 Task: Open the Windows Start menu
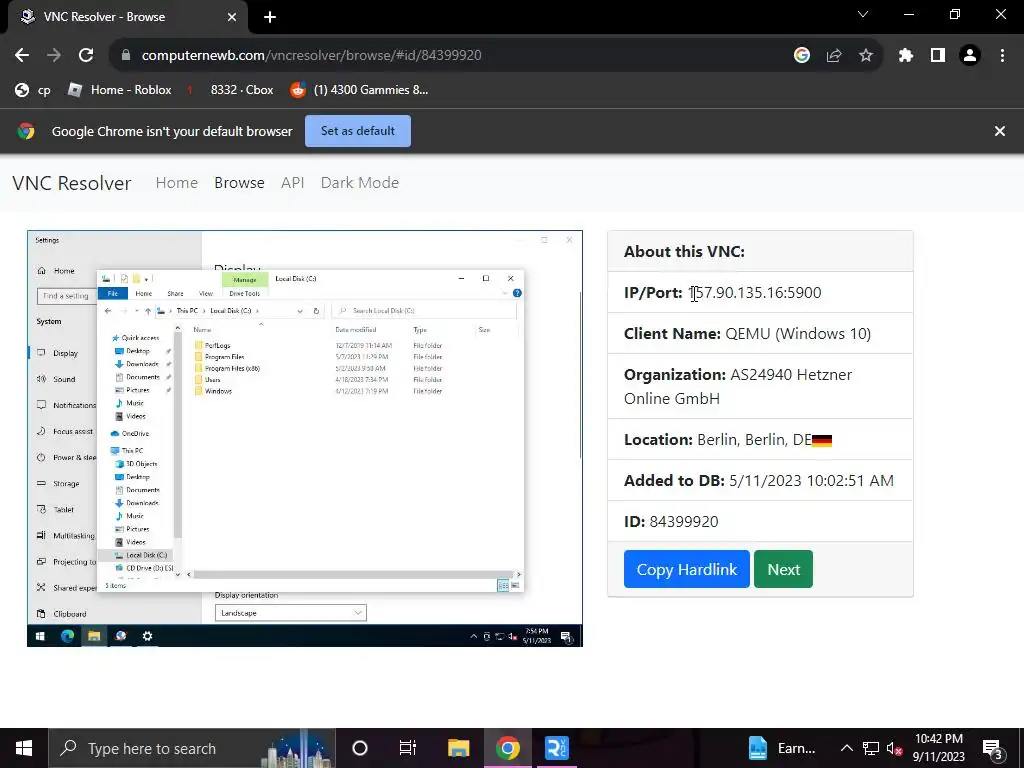(24, 748)
